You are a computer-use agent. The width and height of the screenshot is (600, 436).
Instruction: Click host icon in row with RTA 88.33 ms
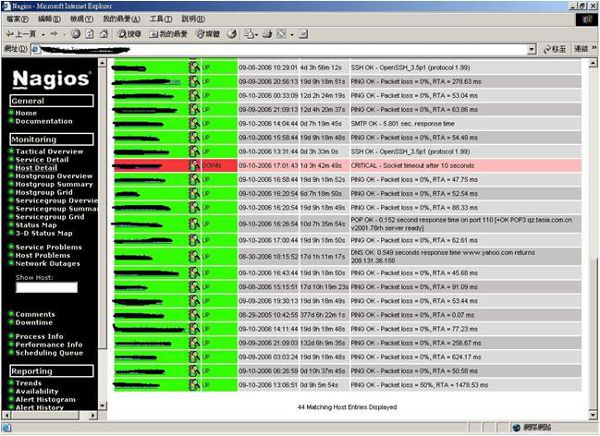(194, 207)
